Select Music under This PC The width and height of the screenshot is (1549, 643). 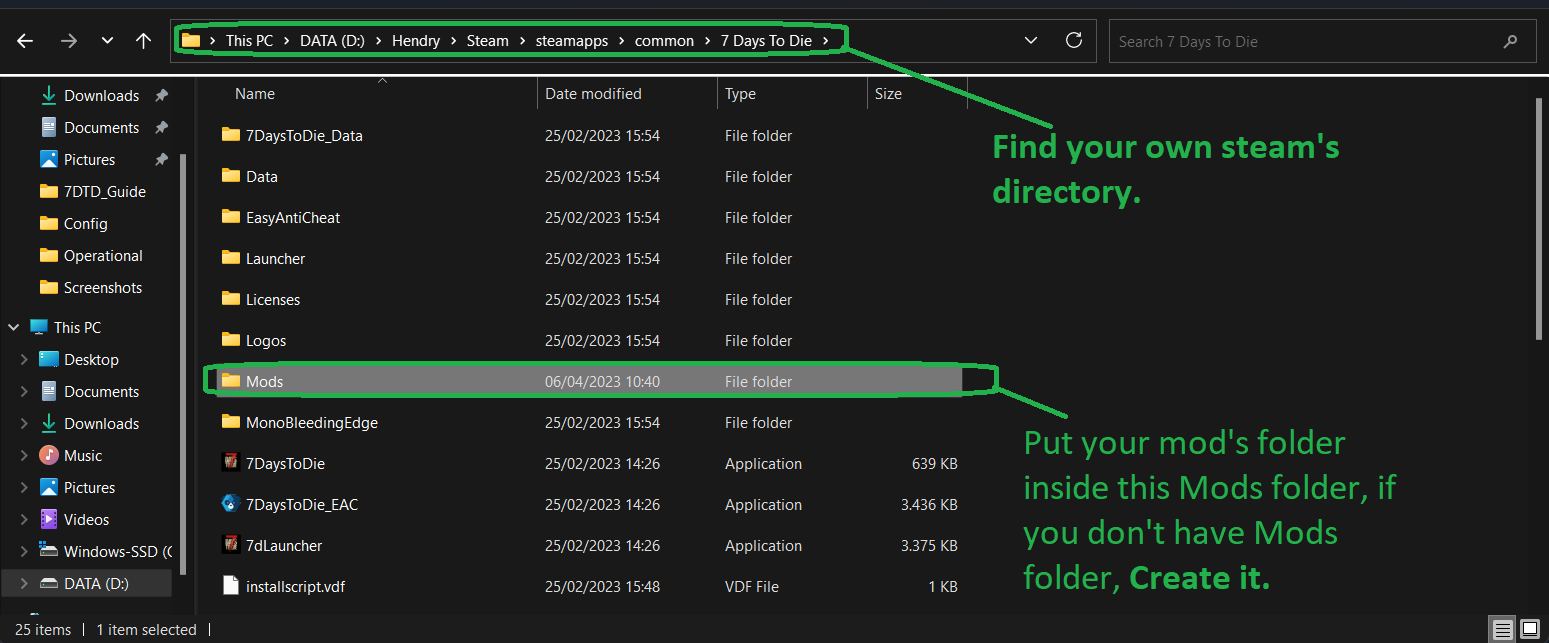pyautogui.click(x=83, y=456)
